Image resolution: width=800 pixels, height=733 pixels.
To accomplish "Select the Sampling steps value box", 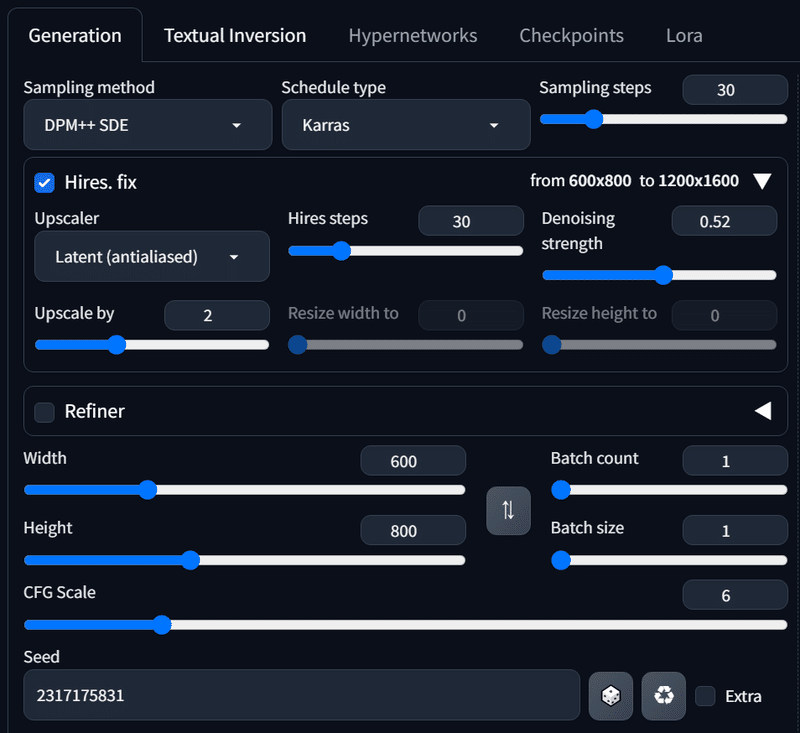I will click(x=735, y=90).
